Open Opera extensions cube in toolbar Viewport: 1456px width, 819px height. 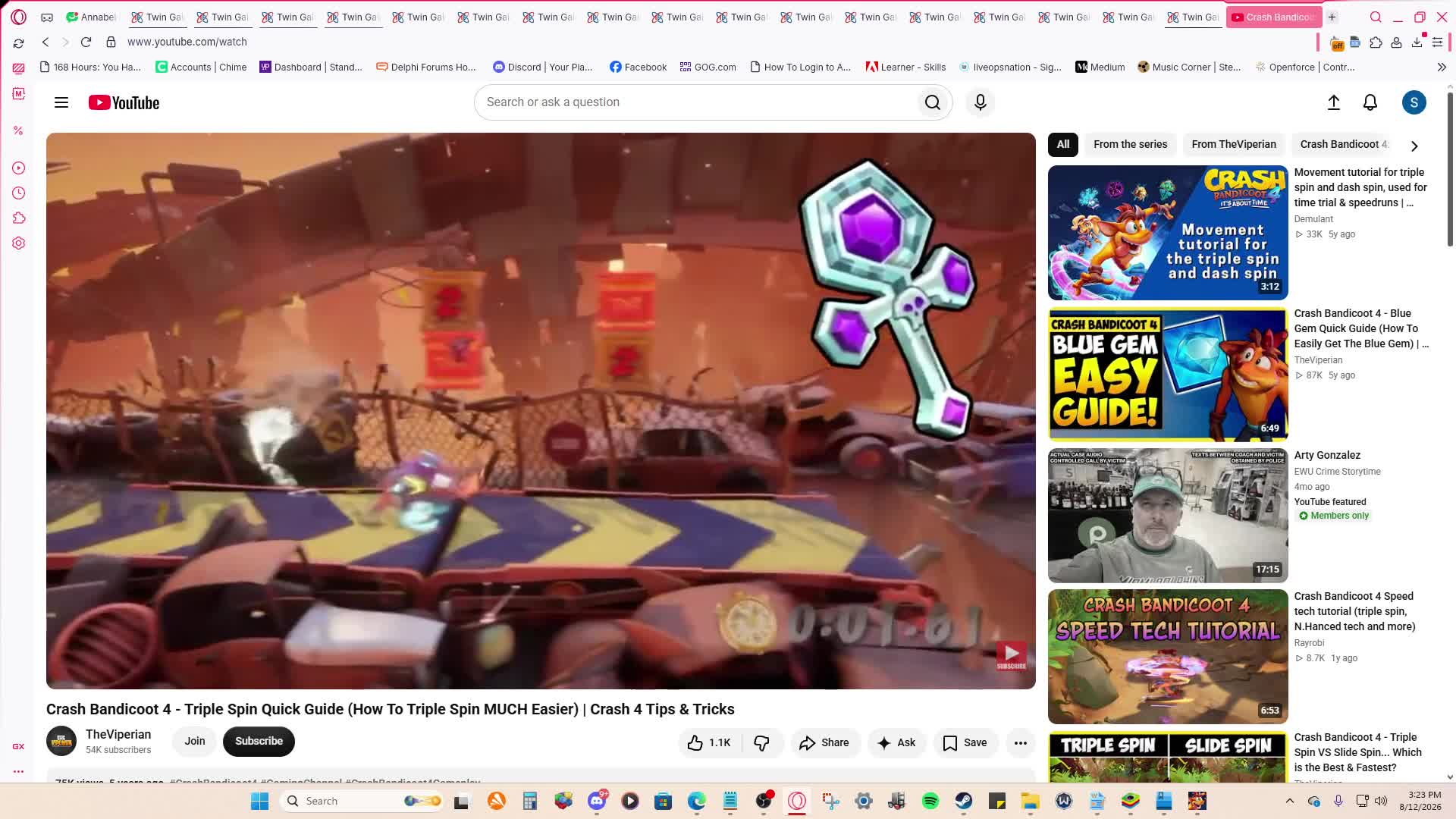tap(1376, 42)
